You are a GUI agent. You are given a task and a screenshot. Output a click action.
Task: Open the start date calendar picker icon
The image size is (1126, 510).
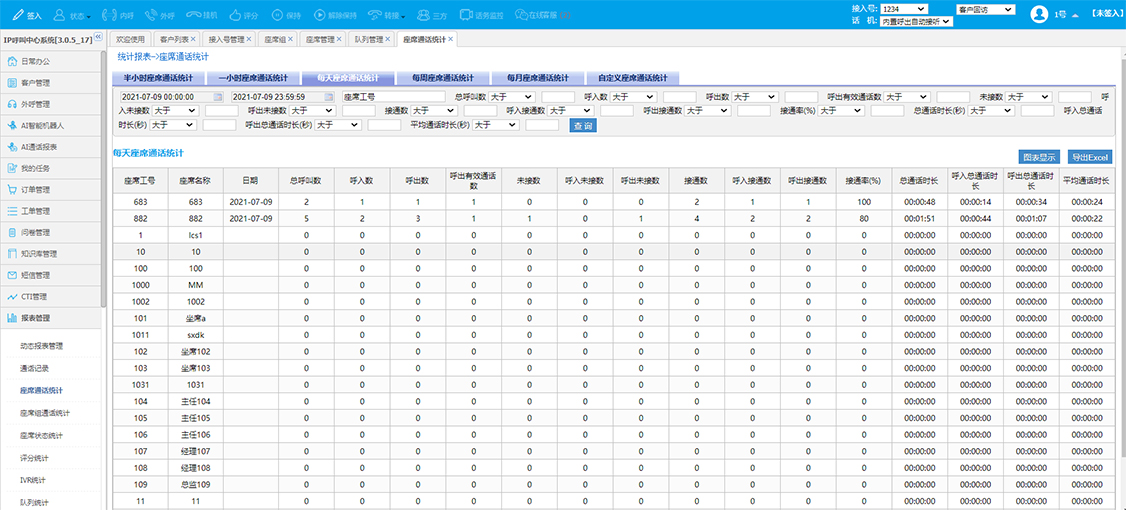pos(218,97)
